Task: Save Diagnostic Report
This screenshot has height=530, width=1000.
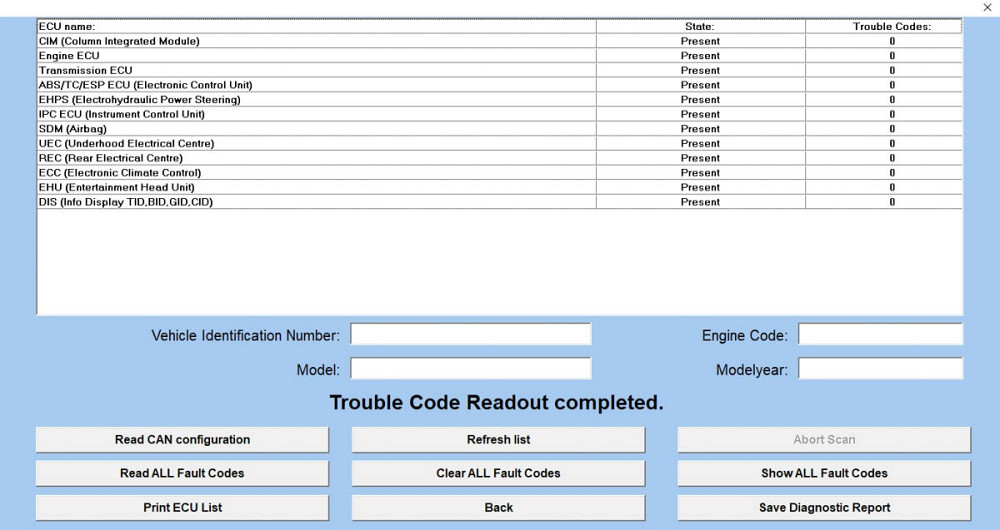Action: (824, 508)
